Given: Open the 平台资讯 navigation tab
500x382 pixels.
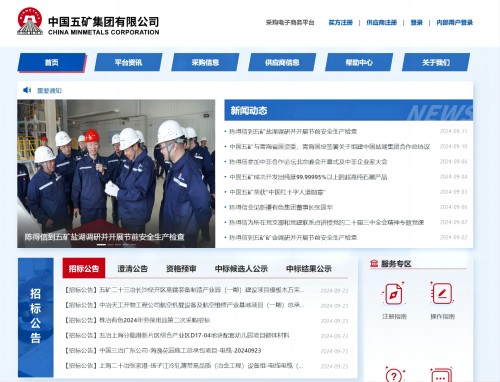Looking at the screenshot, I should coord(128,62).
